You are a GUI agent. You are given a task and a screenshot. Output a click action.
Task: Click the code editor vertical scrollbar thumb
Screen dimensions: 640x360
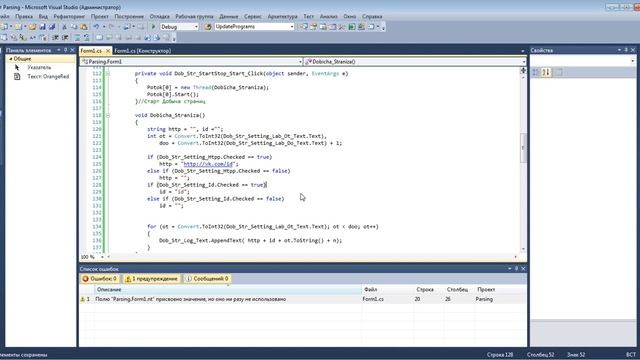(523, 148)
